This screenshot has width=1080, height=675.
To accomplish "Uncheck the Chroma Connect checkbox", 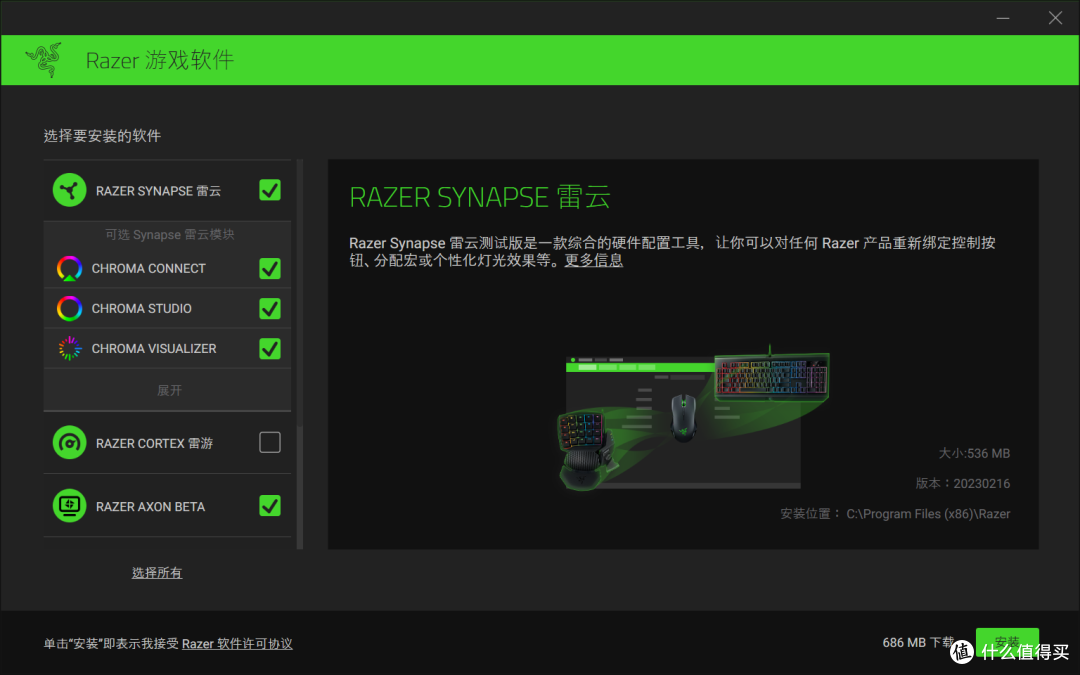I will (x=270, y=268).
